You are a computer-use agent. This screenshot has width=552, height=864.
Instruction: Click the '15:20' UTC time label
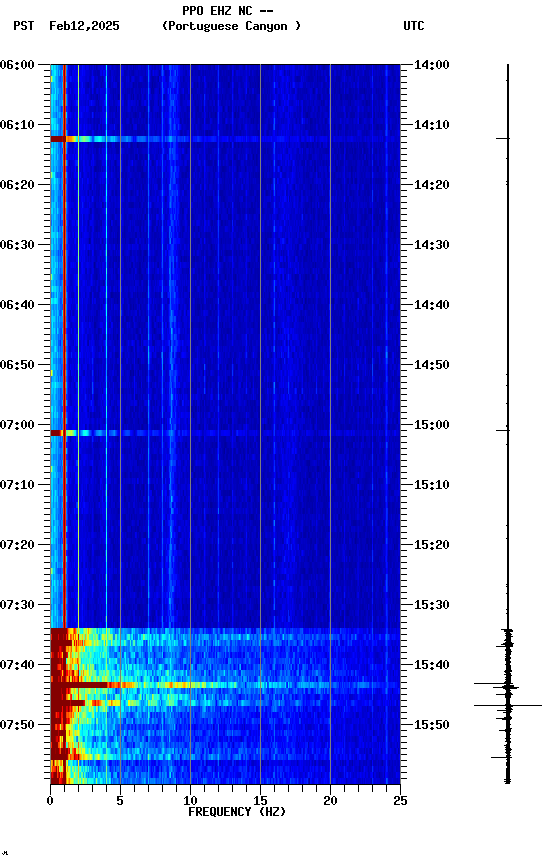(432, 546)
